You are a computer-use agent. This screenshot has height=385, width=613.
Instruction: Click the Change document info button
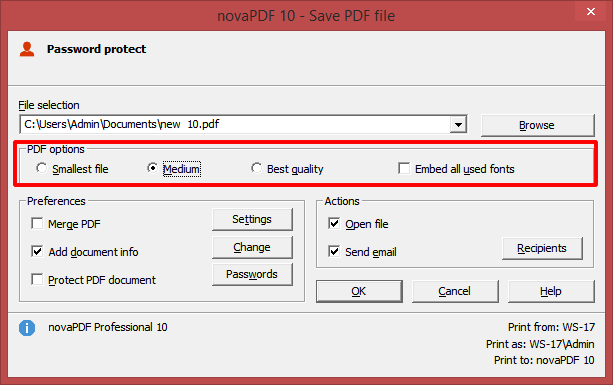252,247
